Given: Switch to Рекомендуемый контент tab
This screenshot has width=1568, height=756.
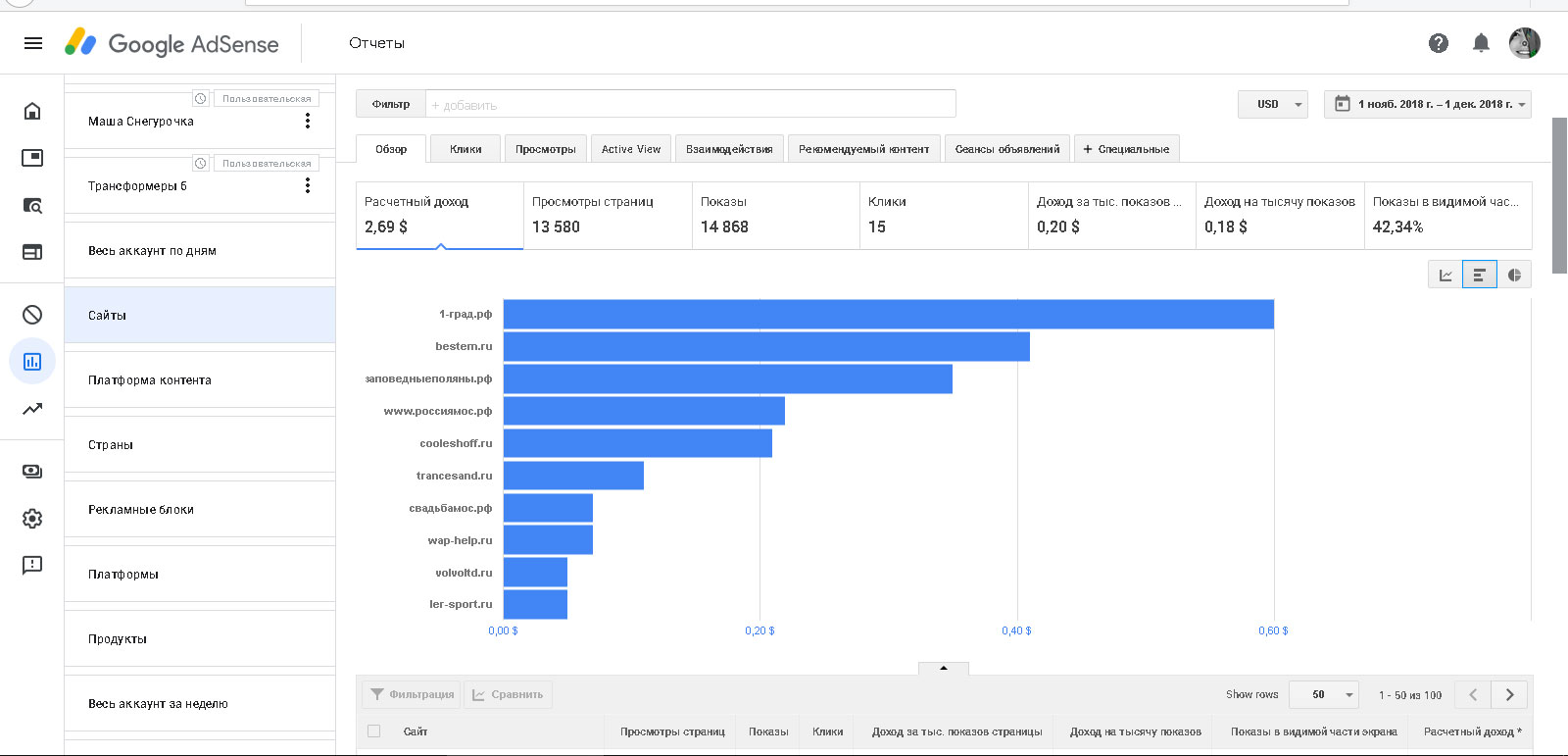Looking at the screenshot, I should [x=863, y=149].
